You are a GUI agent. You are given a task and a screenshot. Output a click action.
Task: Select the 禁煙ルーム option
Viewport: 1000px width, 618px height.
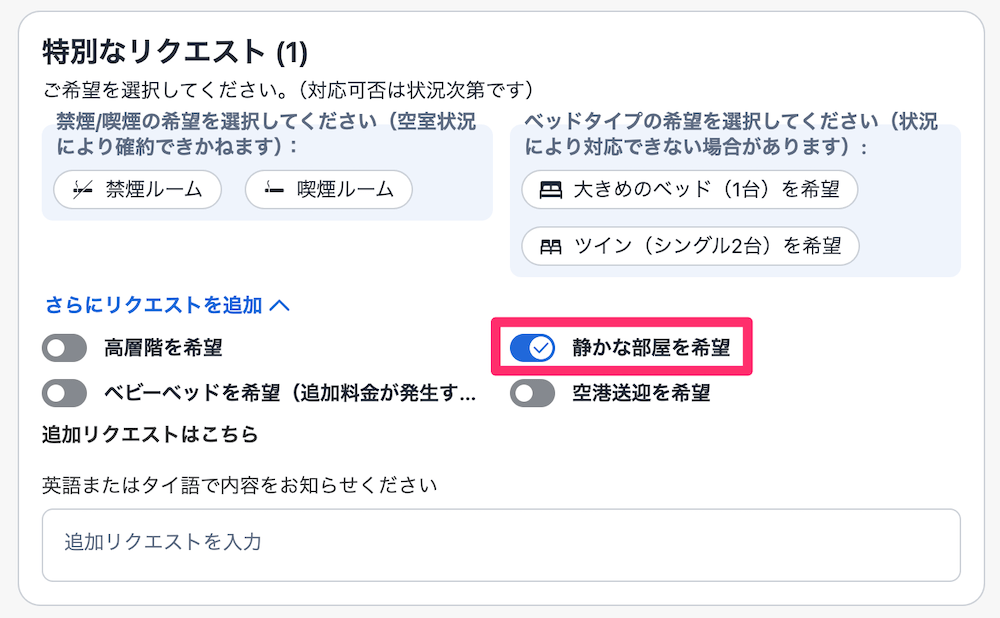[x=137, y=189]
